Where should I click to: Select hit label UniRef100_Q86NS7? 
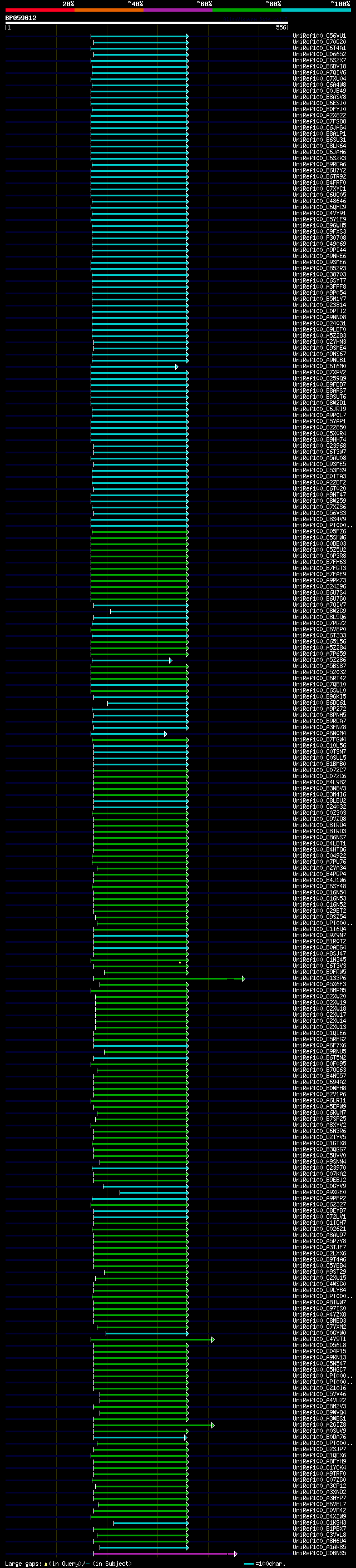(319, 838)
